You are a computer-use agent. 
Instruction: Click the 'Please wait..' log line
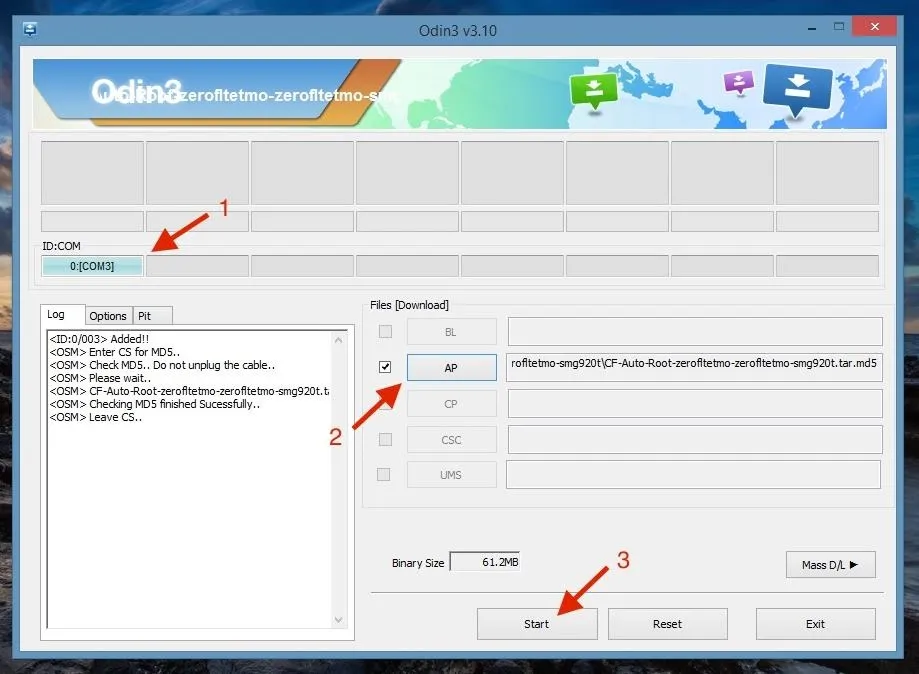[x=100, y=378]
